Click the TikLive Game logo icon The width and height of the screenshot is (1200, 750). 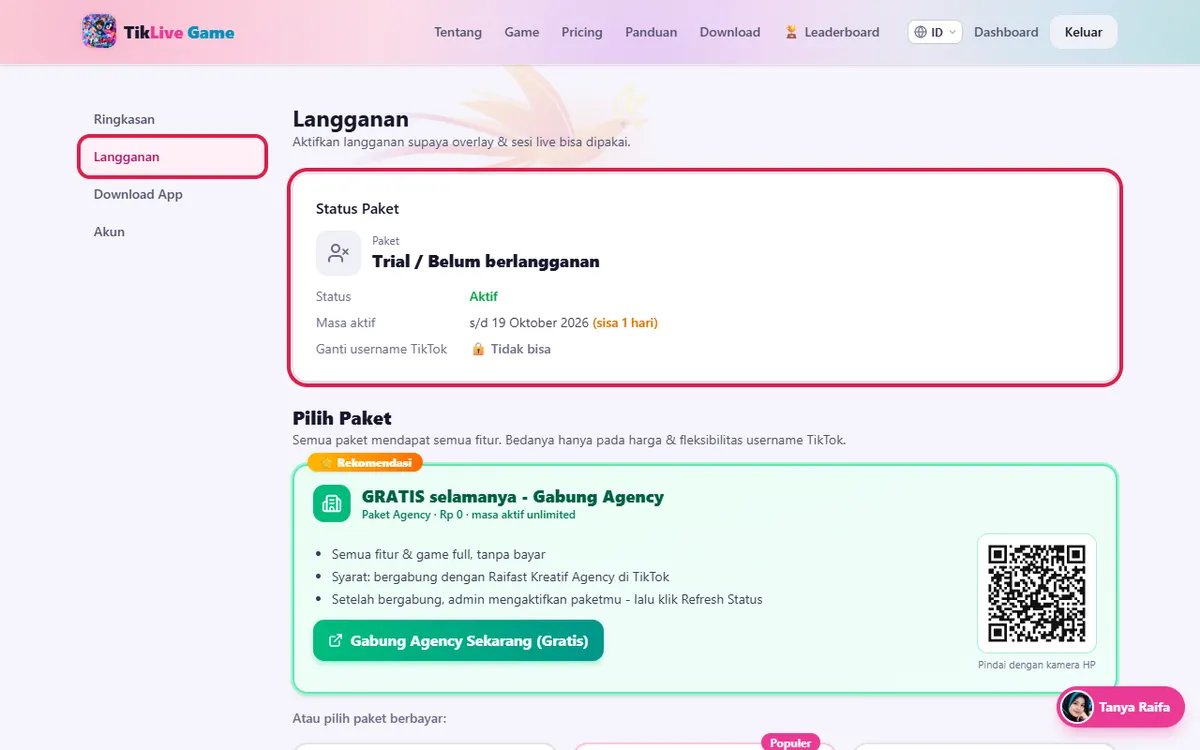tap(99, 32)
